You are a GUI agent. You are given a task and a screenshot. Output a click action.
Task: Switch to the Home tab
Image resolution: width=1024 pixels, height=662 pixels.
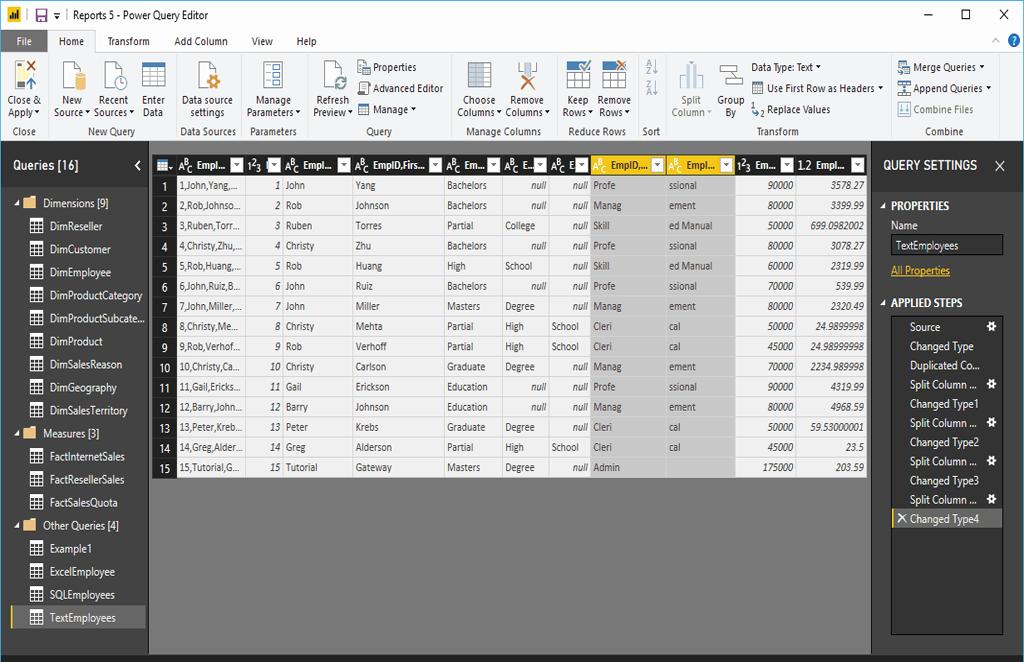point(71,41)
